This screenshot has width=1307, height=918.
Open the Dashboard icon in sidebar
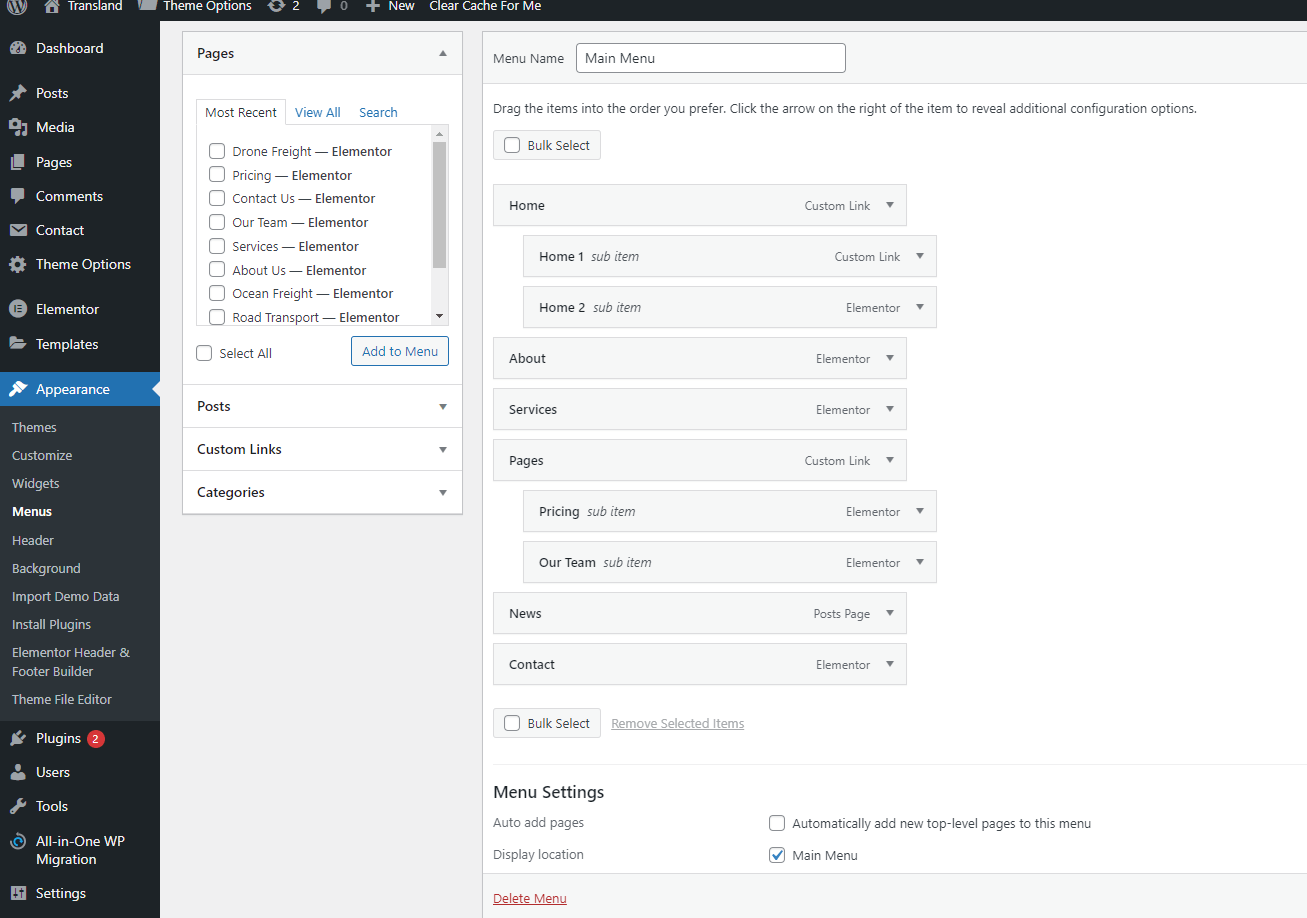18,48
